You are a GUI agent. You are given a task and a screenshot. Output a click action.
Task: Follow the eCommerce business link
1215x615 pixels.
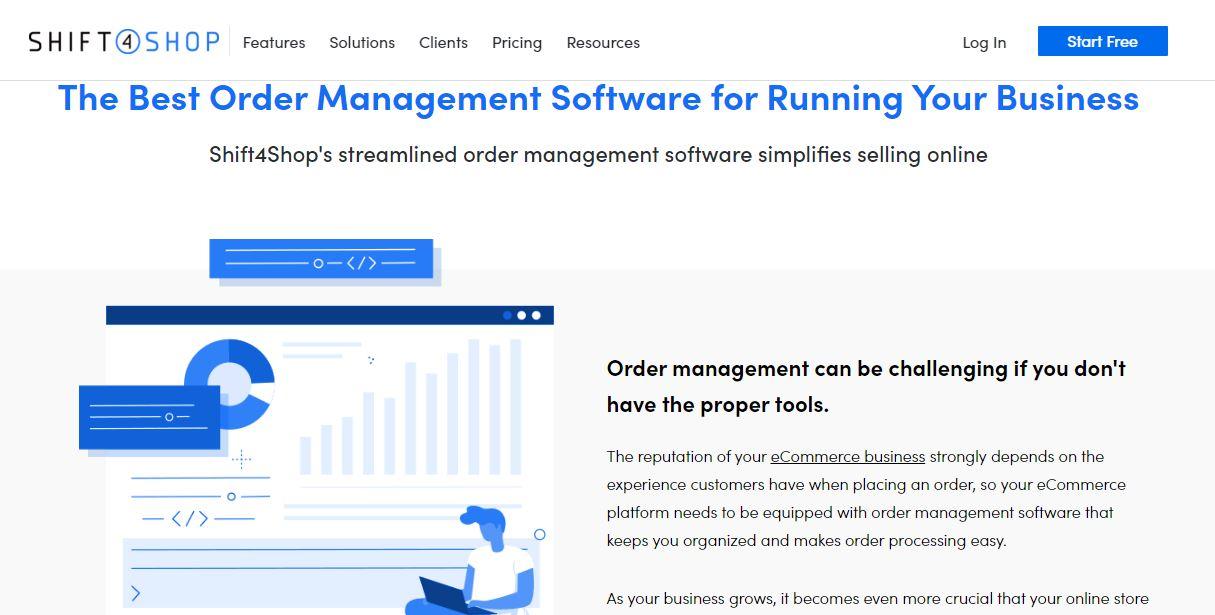[848, 456]
